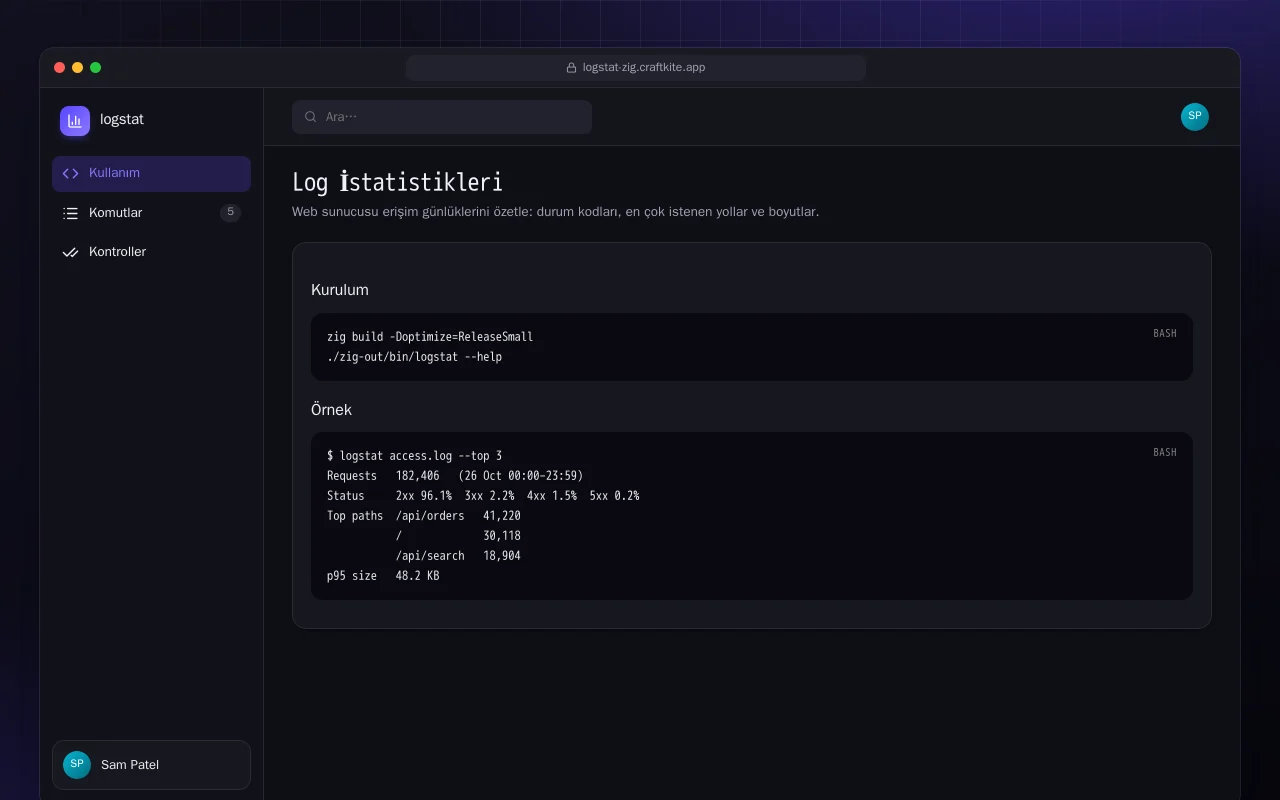Focus the Ara search field
1280x800 pixels.
[442, 117]
